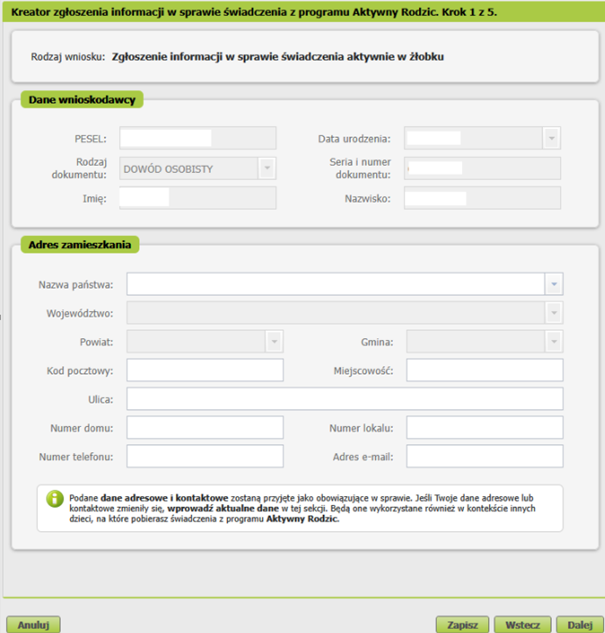
Task: Click the Seria i numer dokumentu field
Action: click(x=482, y=168)
